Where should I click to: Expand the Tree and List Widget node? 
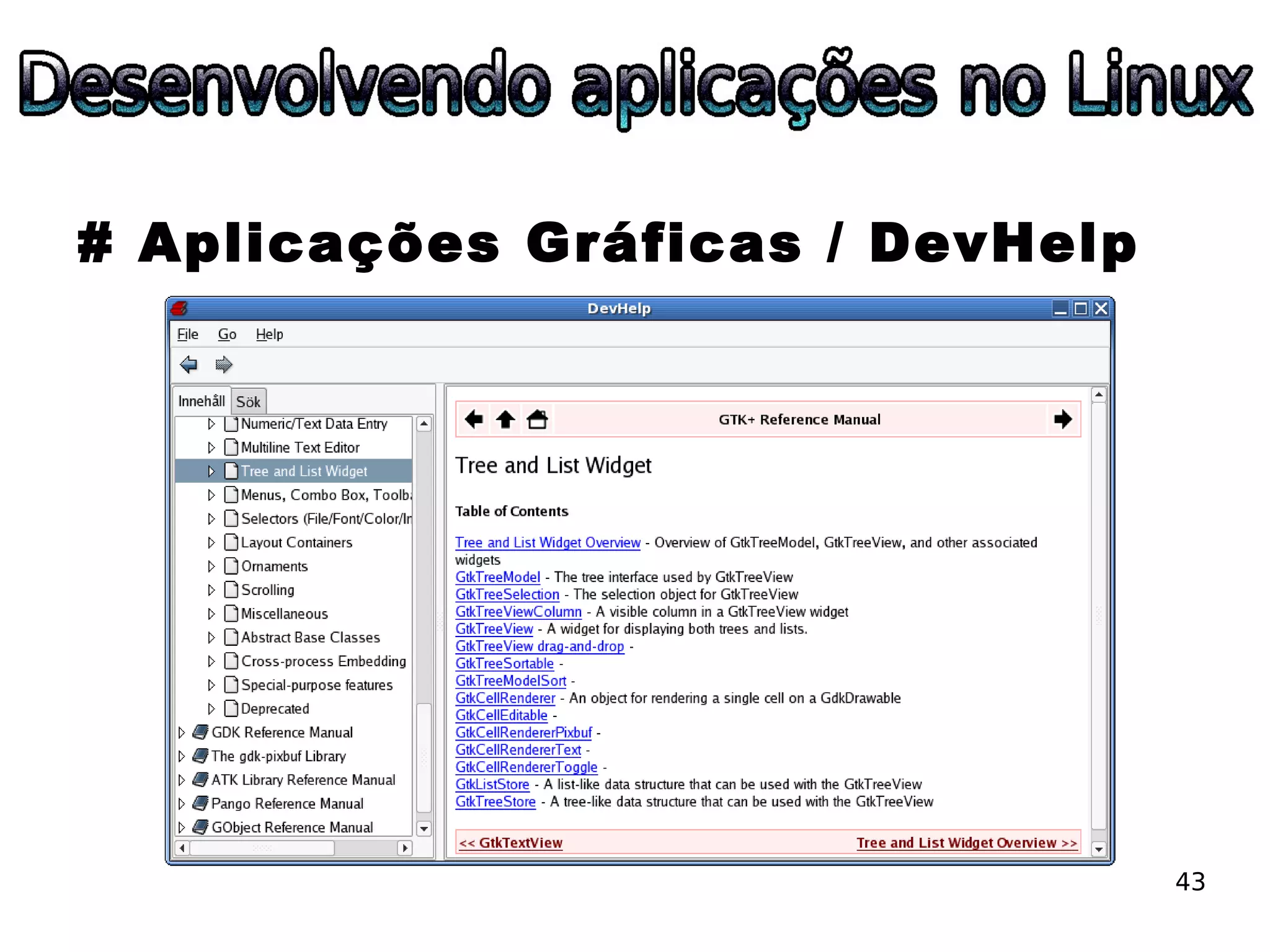(211, 471)
